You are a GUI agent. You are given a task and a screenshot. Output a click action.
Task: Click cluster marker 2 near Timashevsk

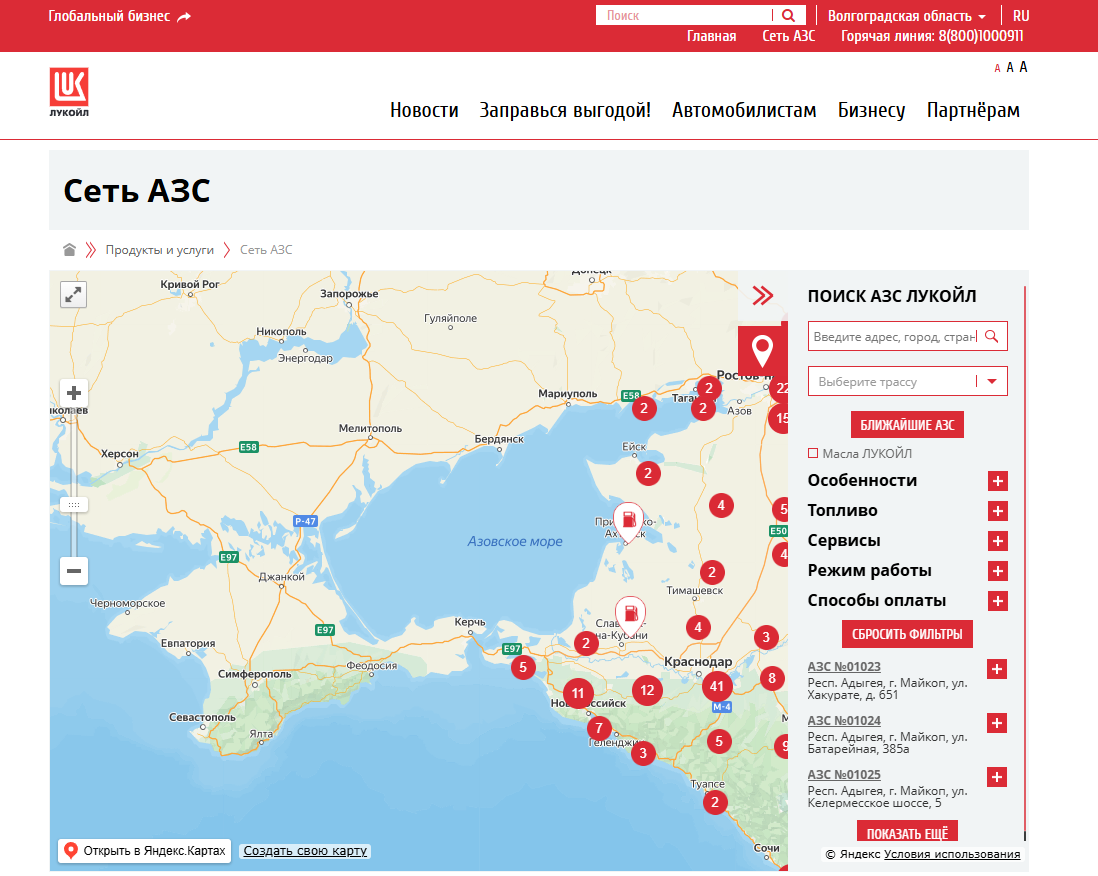click(x=711, y=572)
